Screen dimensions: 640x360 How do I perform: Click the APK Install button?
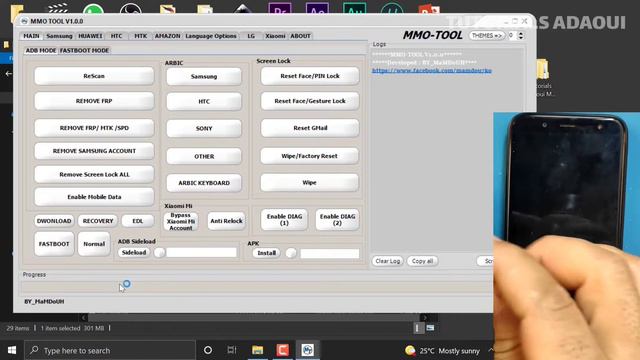click(x=266, y=253)
